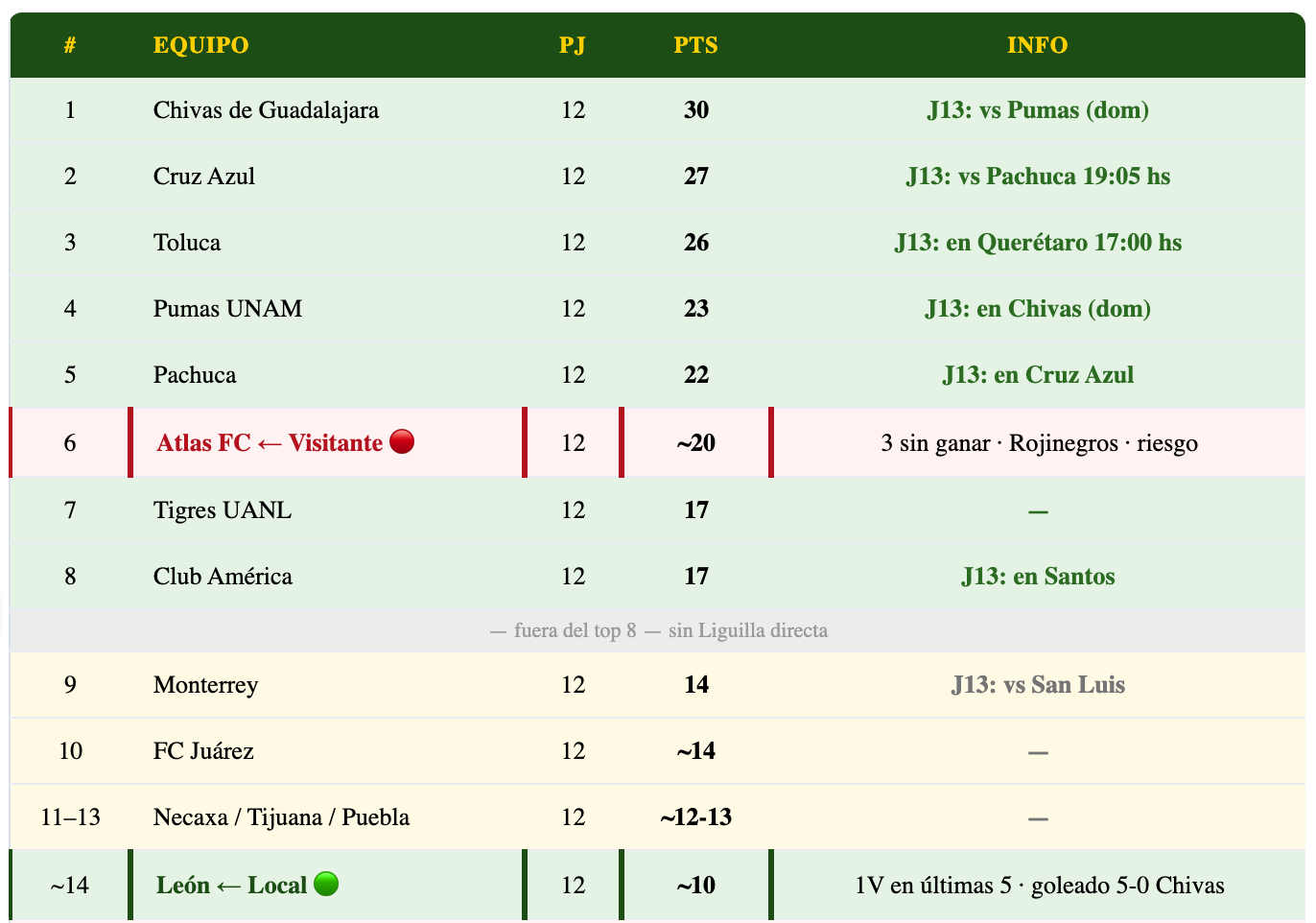This screenshot has height=923, width=1316.
Task: Click the Chivas de Guadalajara team name
Action: coord(266,110)
